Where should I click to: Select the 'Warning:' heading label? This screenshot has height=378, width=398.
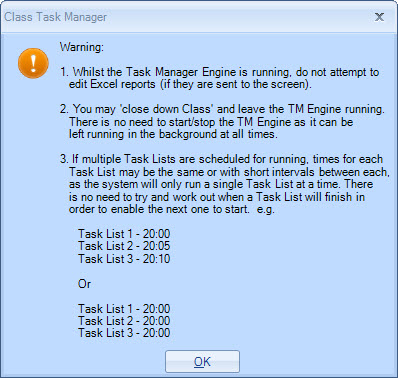coord(82,47)
